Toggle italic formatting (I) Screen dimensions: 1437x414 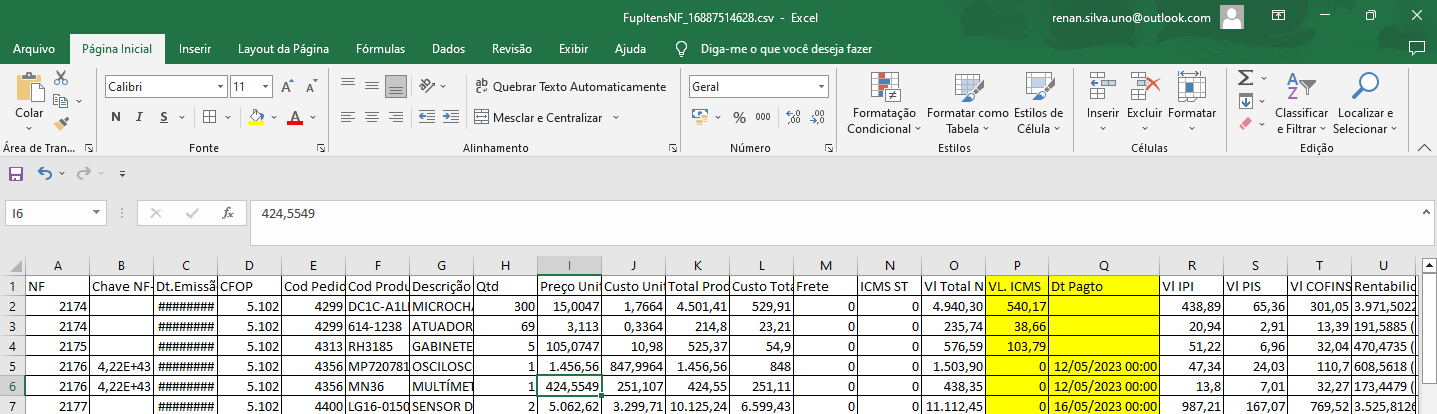click(139, 118)
